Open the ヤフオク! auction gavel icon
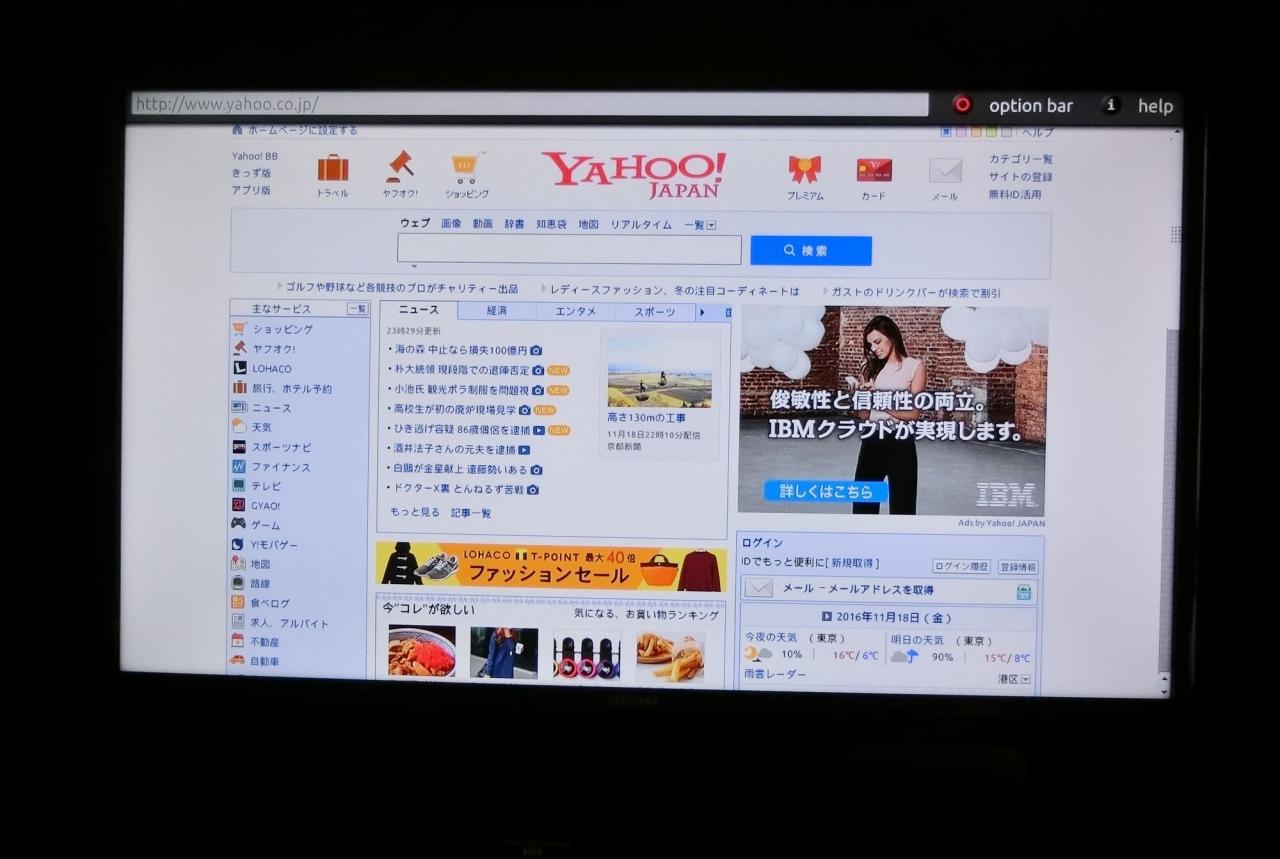 pyautogui.click(x=400, y=166)
